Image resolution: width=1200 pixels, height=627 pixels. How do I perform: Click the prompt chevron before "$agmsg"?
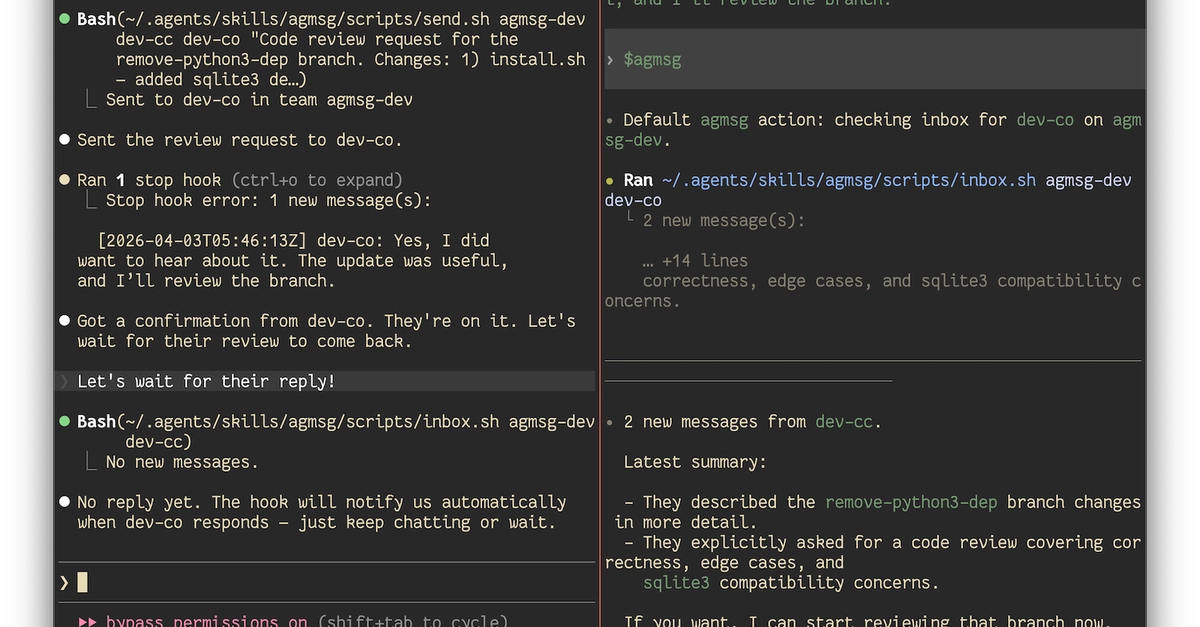610,60
